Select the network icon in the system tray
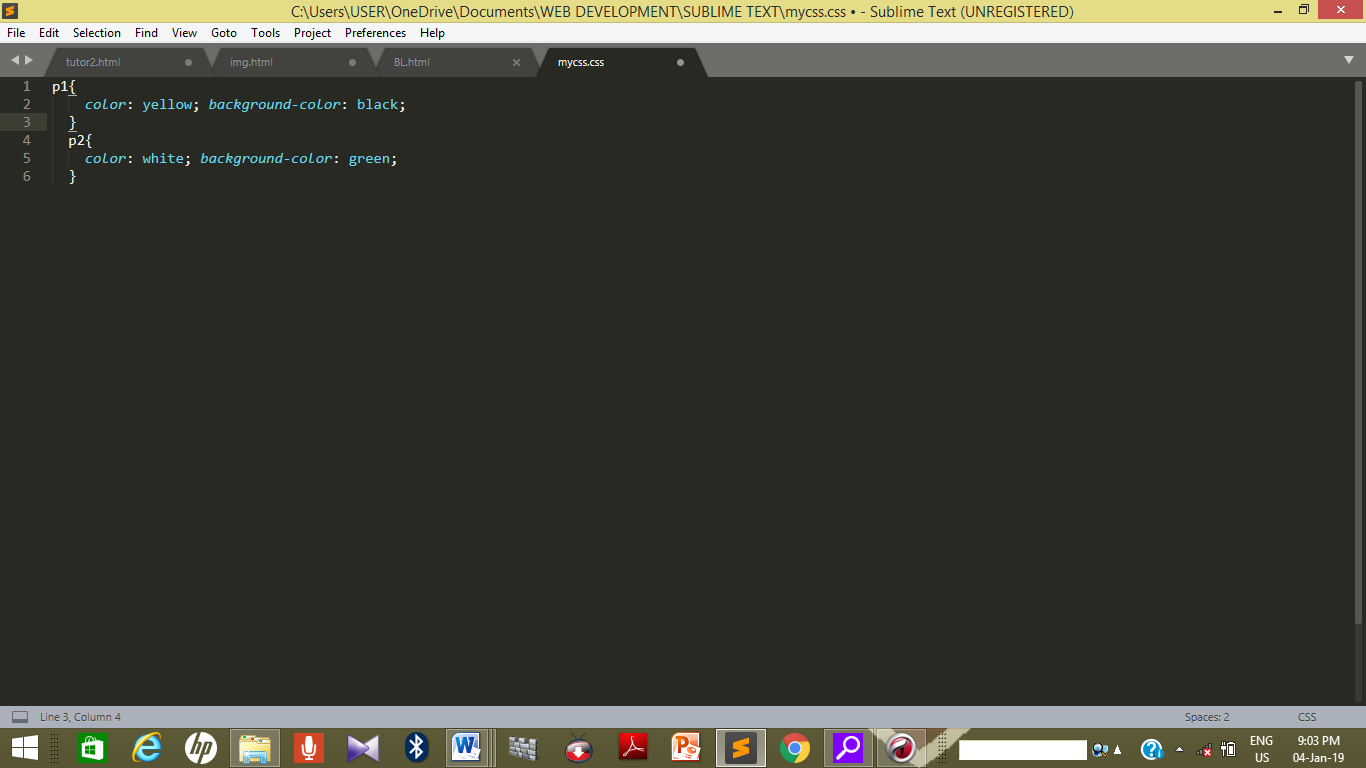1366x768 pixels. point(1205,749)
